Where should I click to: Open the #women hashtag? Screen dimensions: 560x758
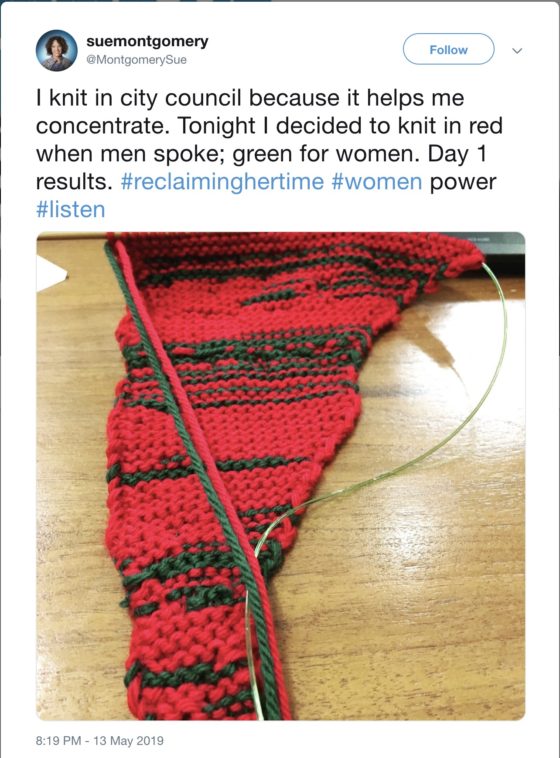(x=377, y=182)
